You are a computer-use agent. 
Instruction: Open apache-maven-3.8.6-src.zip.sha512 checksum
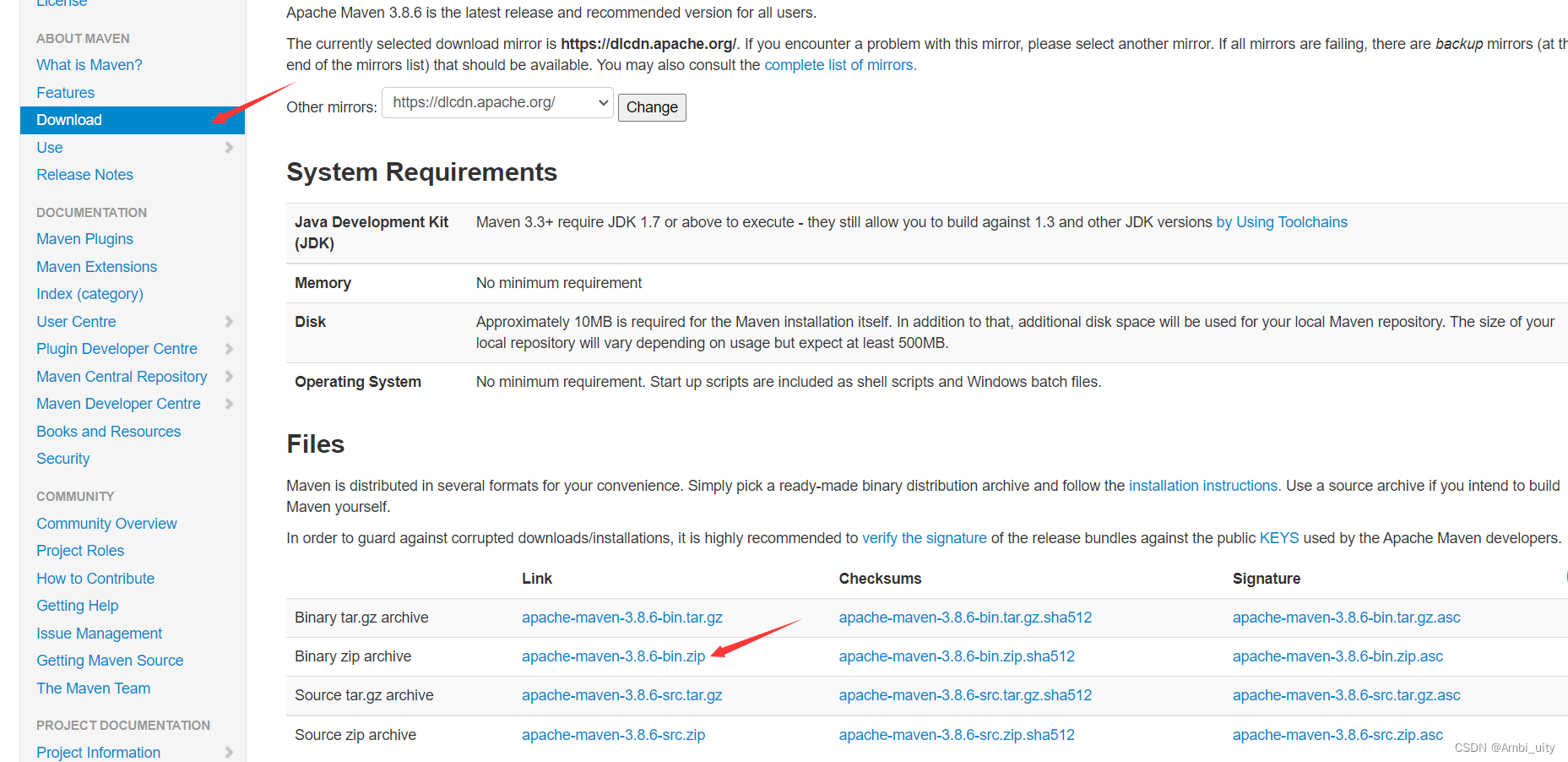click(x=957, y=735)
